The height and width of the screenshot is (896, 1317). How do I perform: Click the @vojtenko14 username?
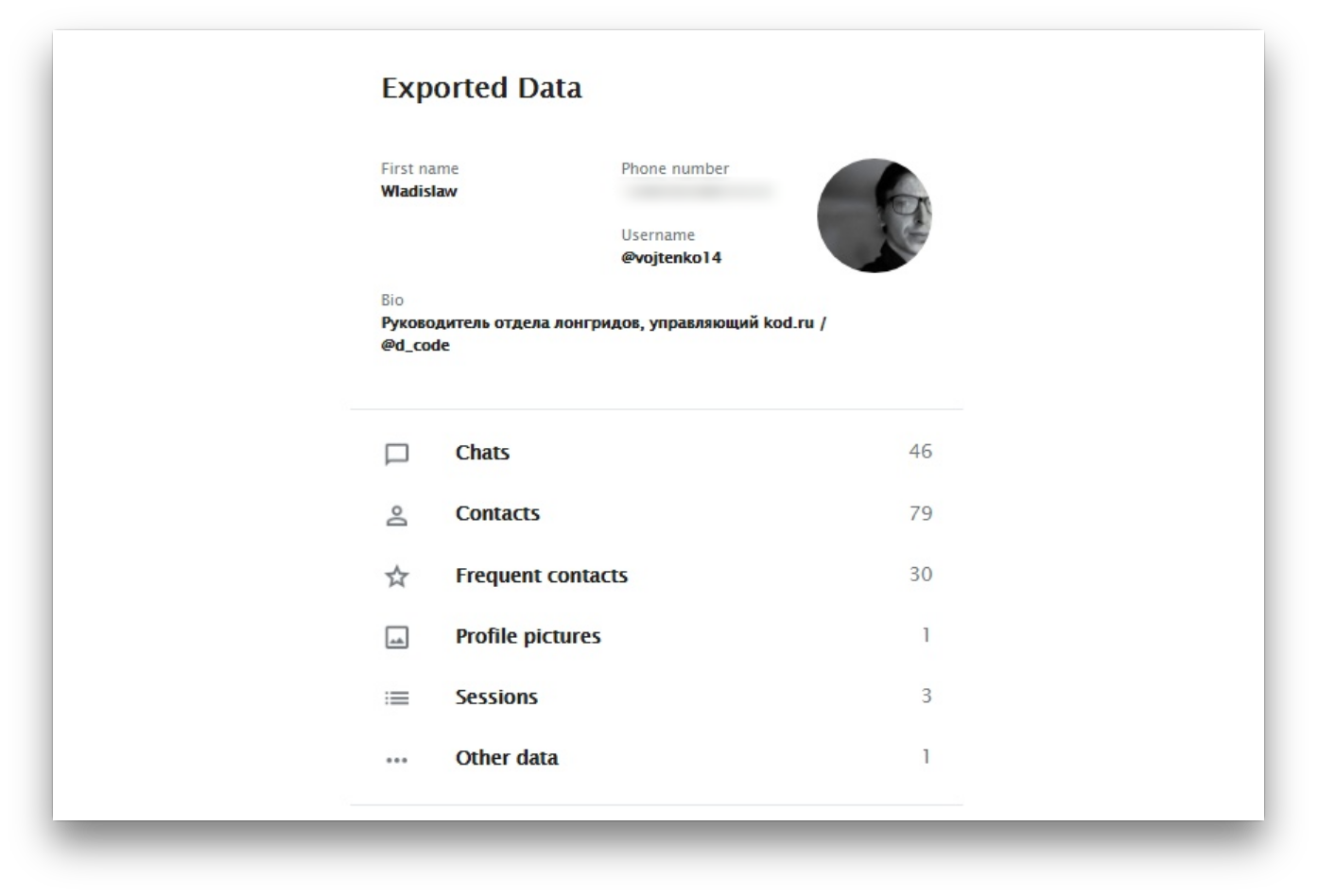[x=671, y=257]
